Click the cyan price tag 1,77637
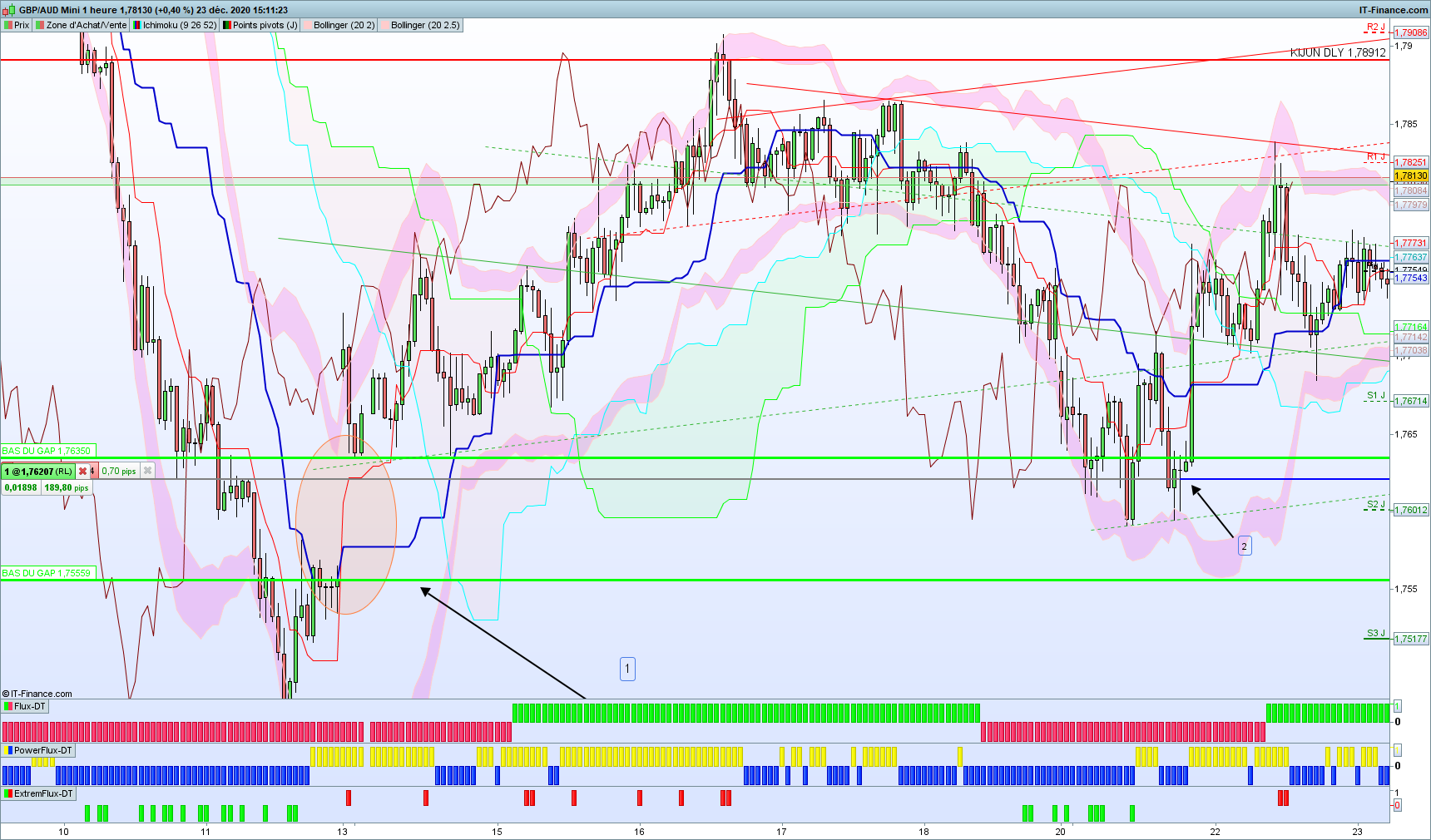This screenshot has height=840, width=1431. (x=1411, y=257)
